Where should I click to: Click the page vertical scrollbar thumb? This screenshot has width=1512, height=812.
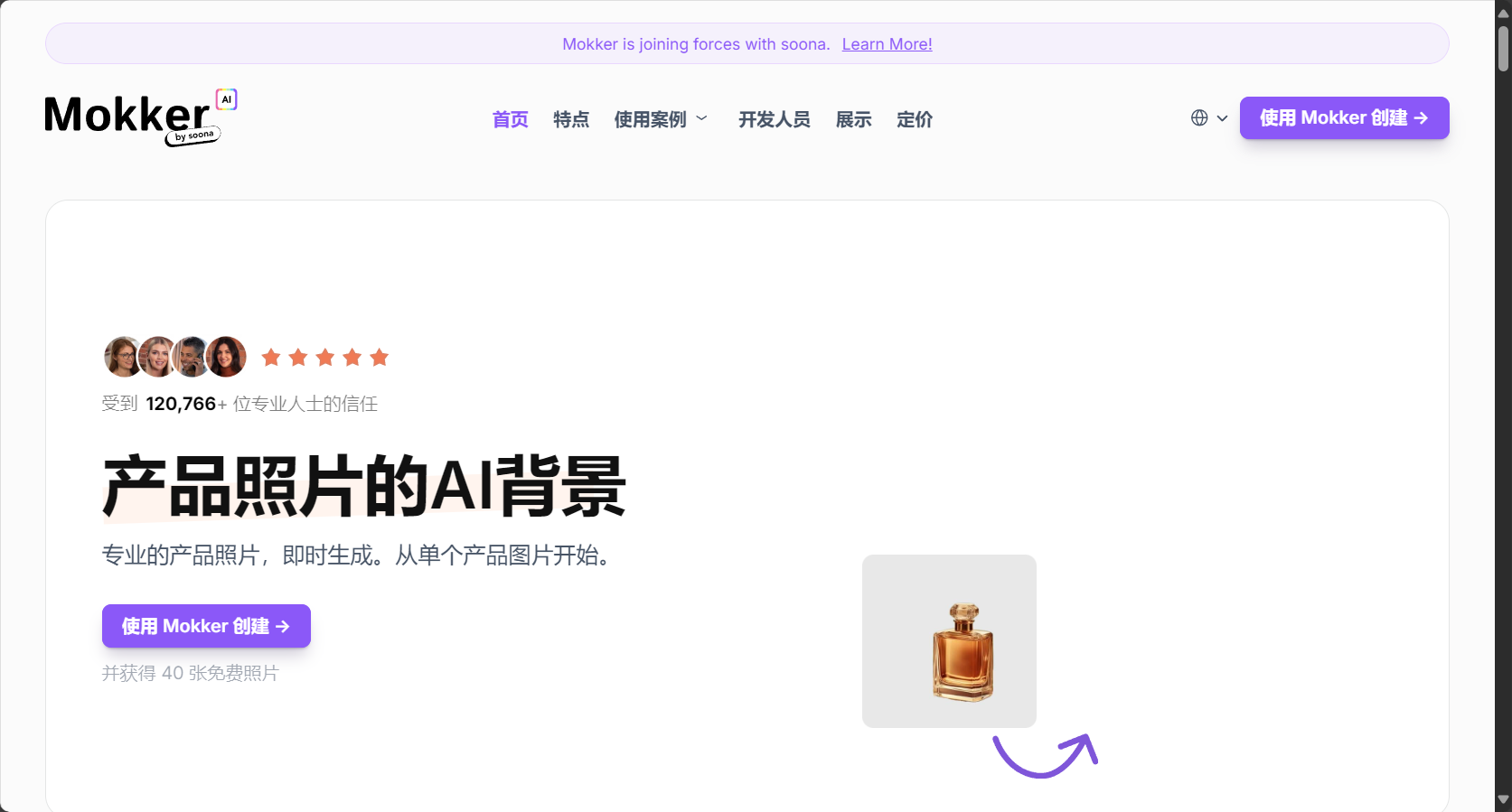(1504, 49)
